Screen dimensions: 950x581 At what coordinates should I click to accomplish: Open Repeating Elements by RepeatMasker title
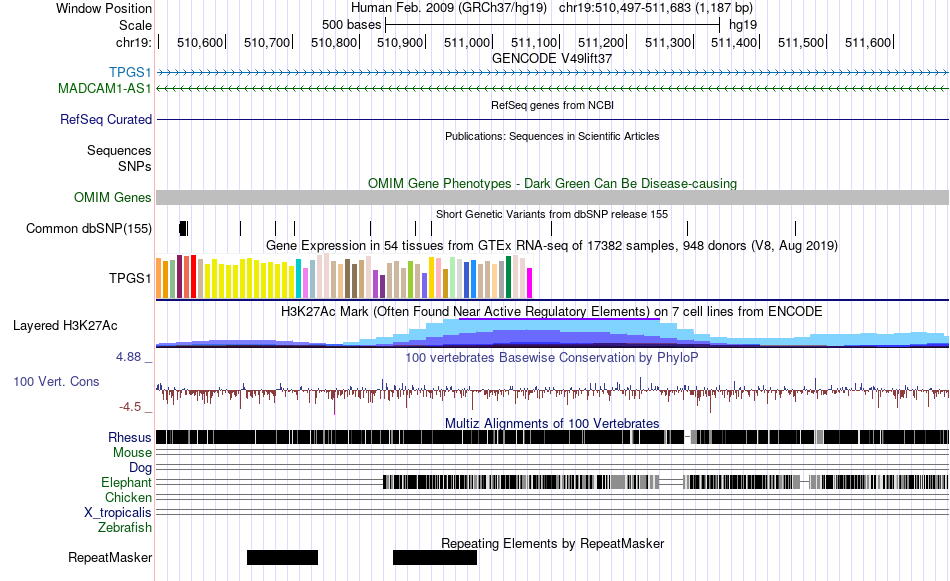(x=552, y=543)
